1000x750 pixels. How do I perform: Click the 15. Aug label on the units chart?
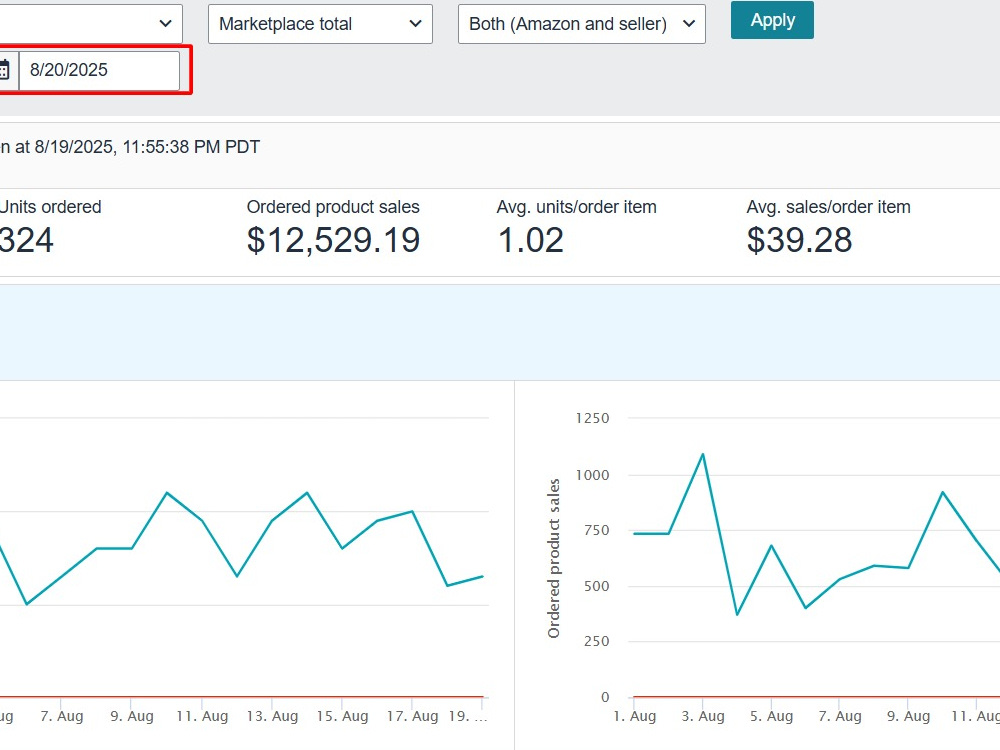(x=342, y=716)
